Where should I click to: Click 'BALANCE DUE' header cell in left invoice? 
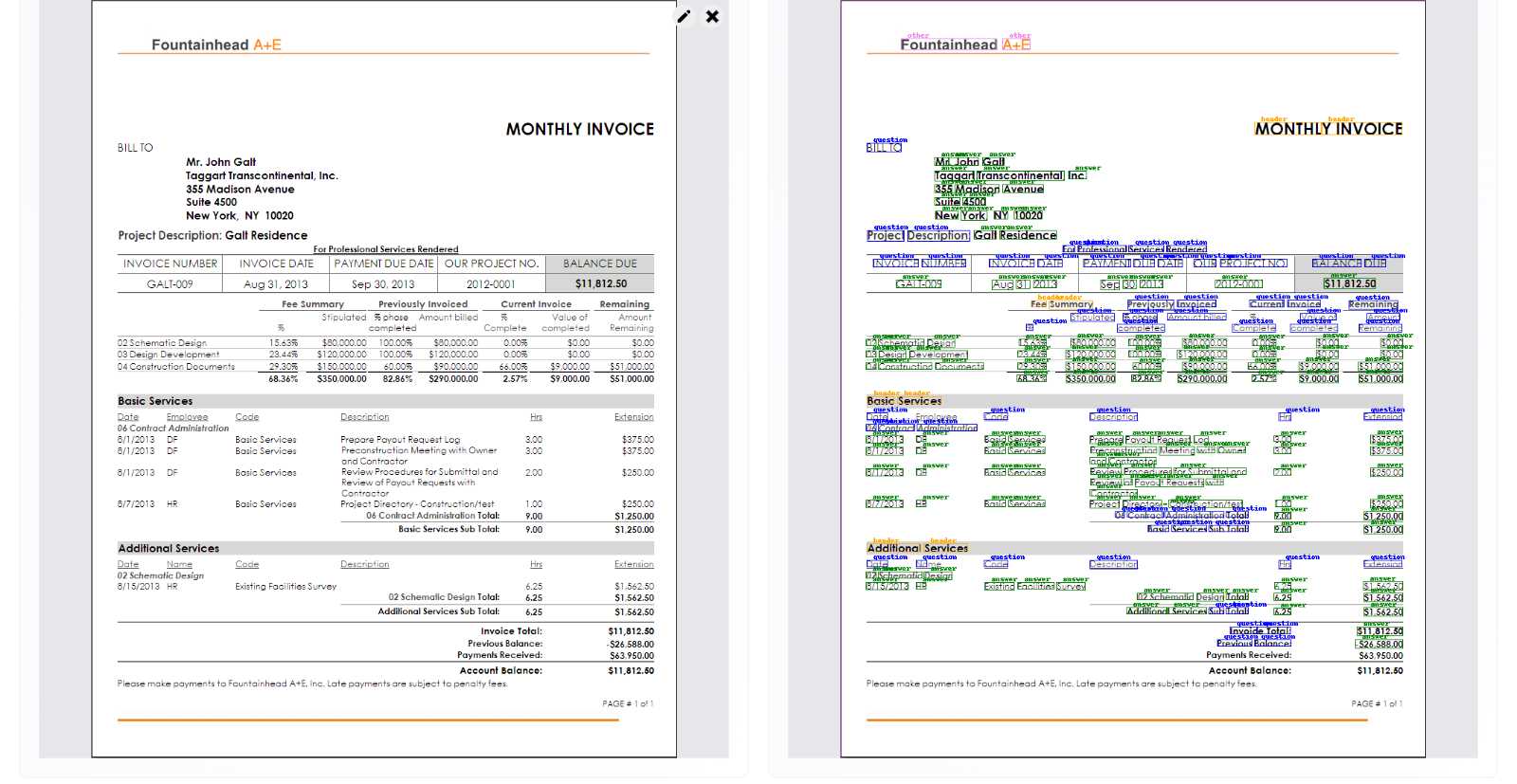tap(600, 264)
